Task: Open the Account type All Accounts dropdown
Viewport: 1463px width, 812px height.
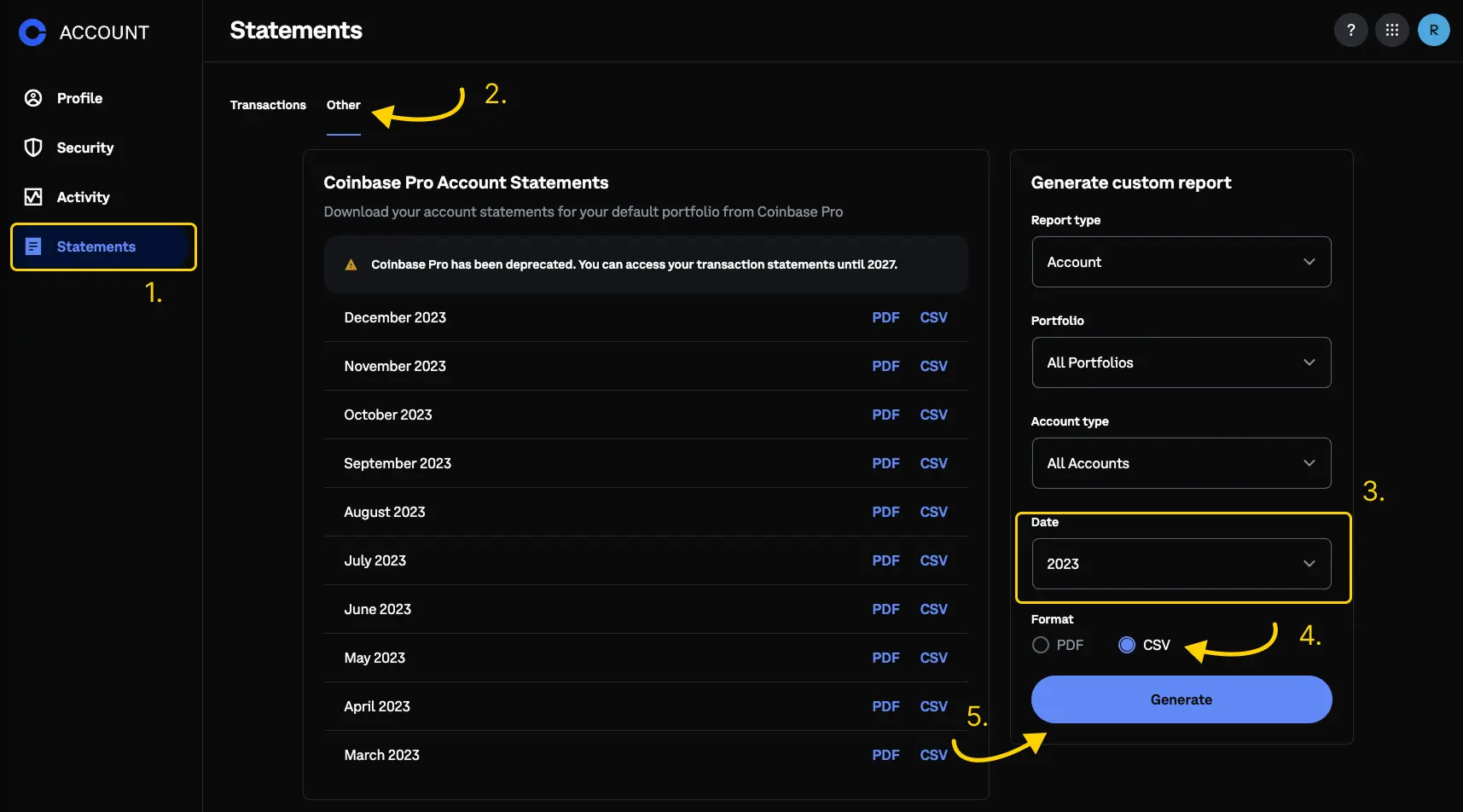Action: [x=1181, y=463]
